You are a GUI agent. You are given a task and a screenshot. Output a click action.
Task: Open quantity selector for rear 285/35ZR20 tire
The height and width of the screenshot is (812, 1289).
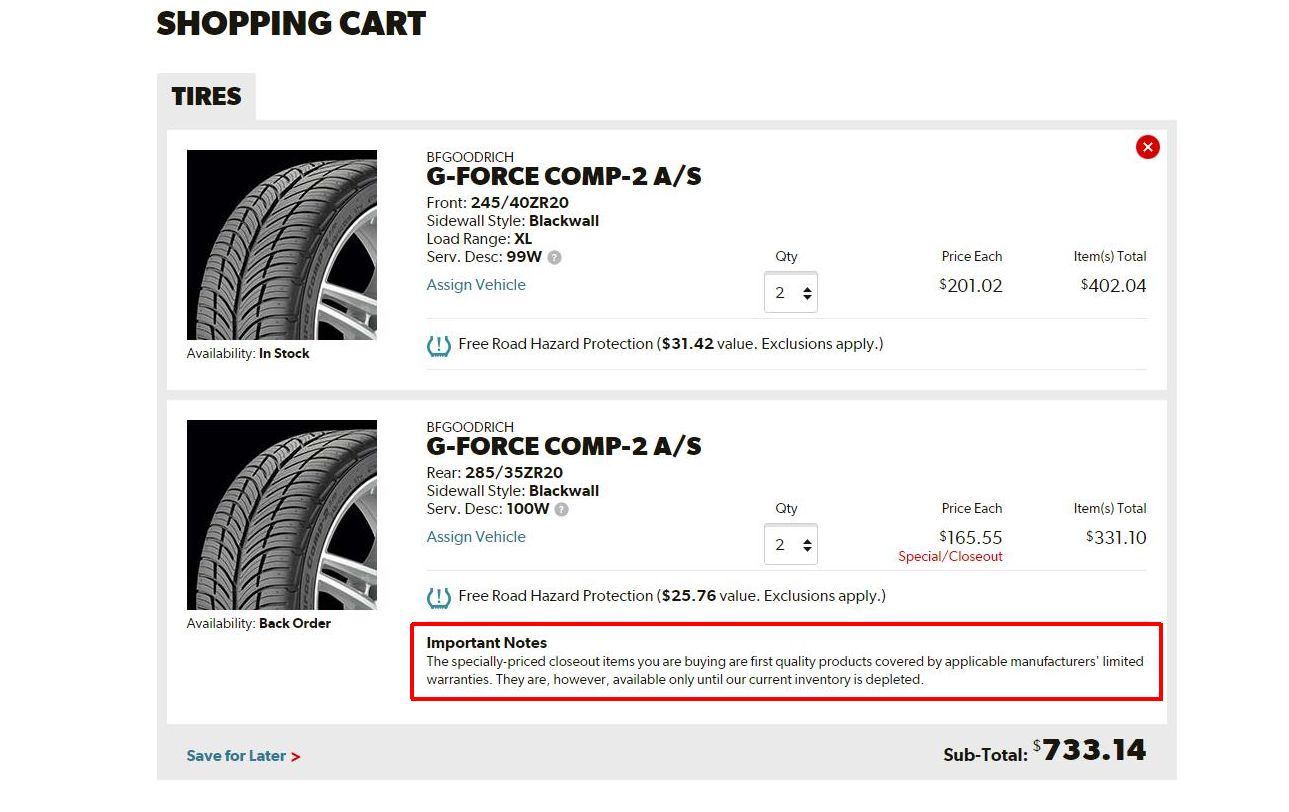(791, 545)
